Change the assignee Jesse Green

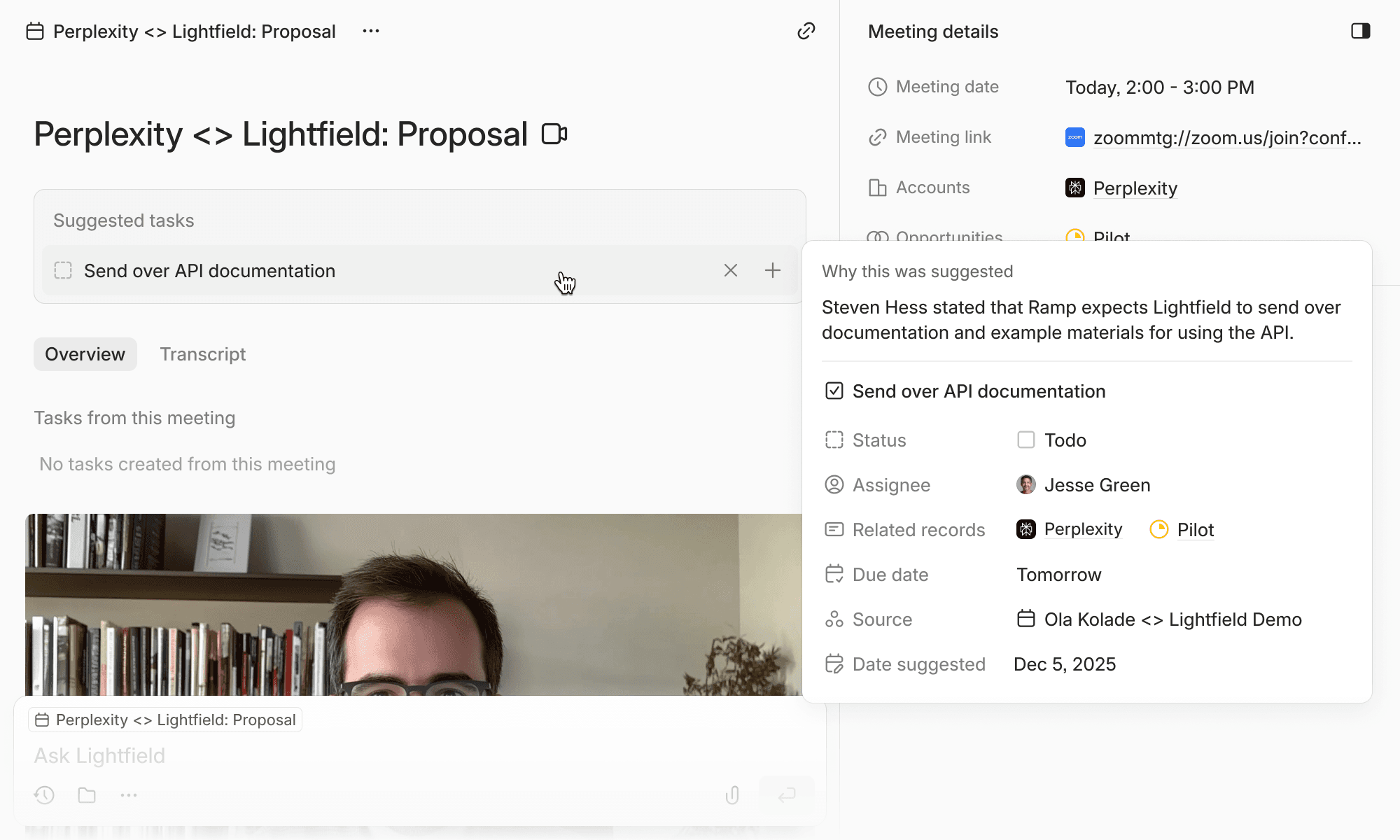click(x=1096, y=485)
